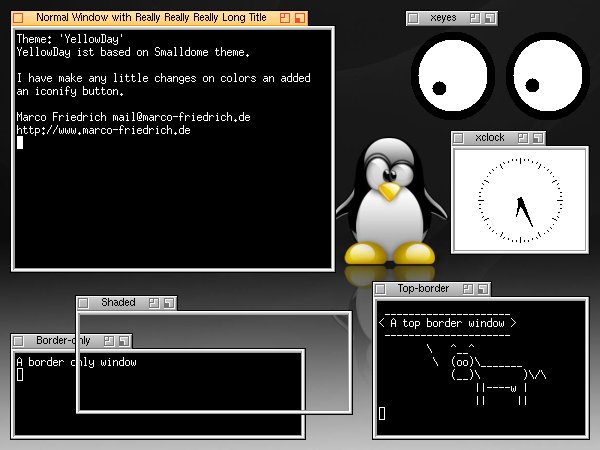Click the leftmost square button on the Shaded titlebar
600x450 pixels.
(x=83, y=303)
